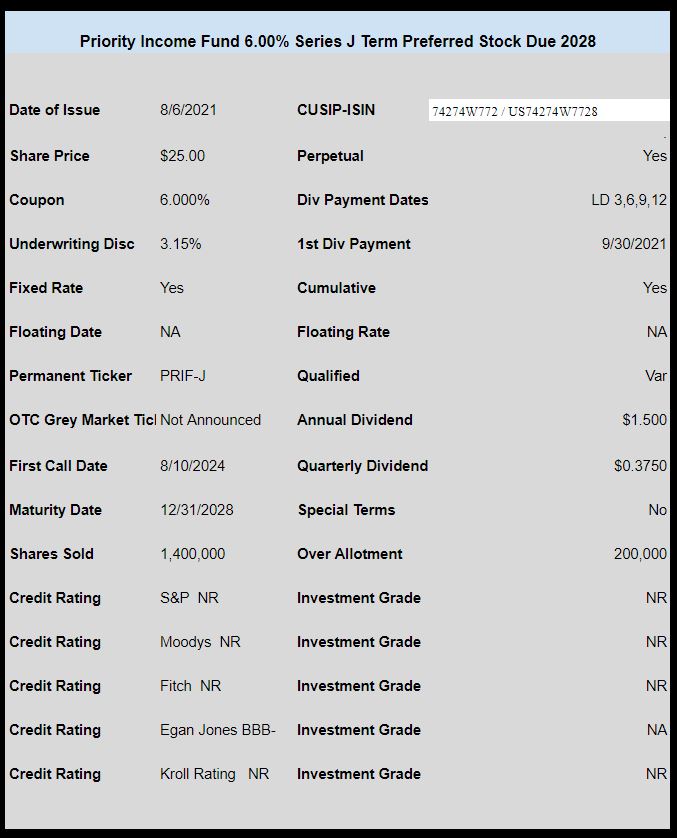Select the OTC Grey Market Not Announced cell
Viewport: 677px width, 838px height.
click(x=211, y=420)
